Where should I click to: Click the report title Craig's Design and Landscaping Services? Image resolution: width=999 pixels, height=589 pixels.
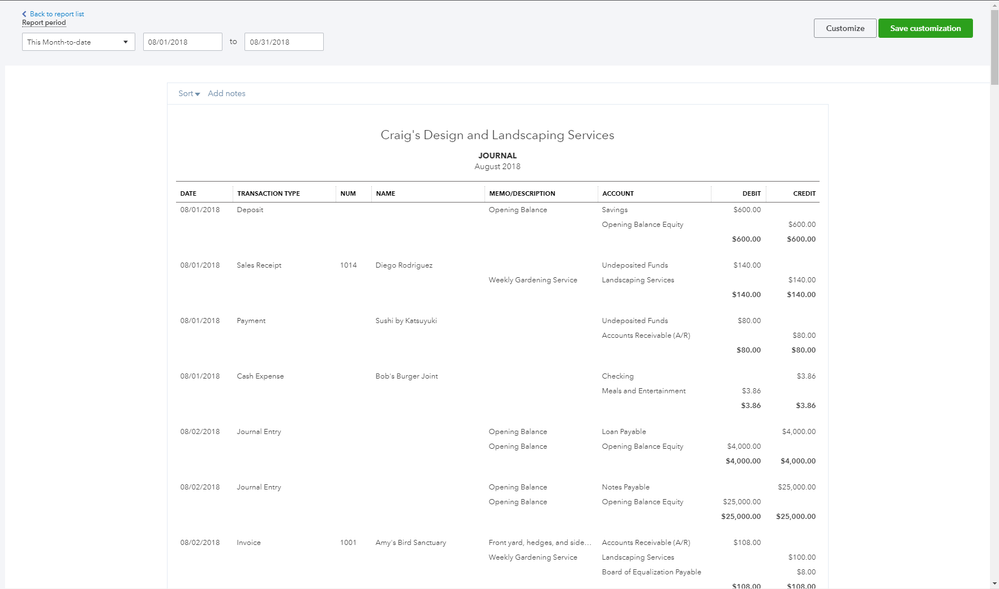(x=497, y=135)
